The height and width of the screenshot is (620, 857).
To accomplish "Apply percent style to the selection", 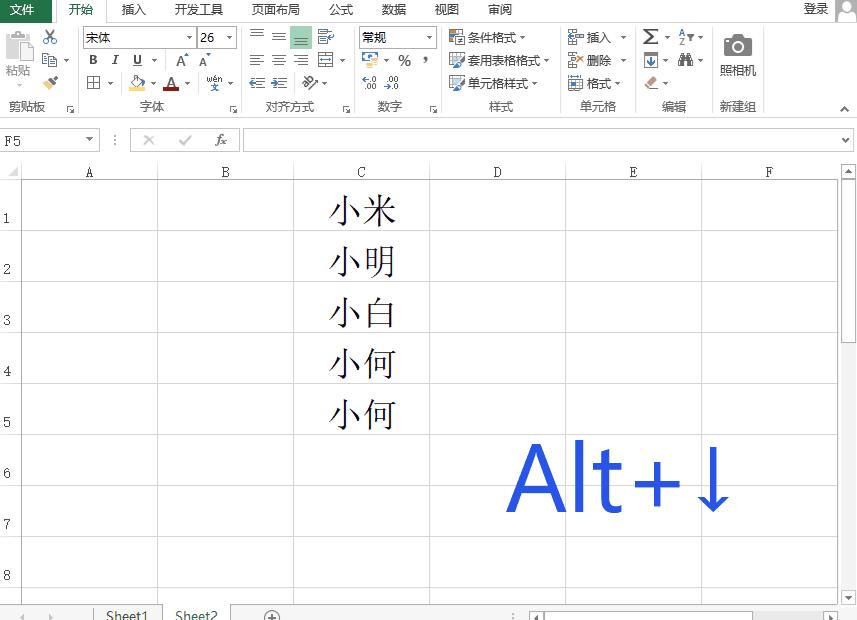I will point(405,60).
